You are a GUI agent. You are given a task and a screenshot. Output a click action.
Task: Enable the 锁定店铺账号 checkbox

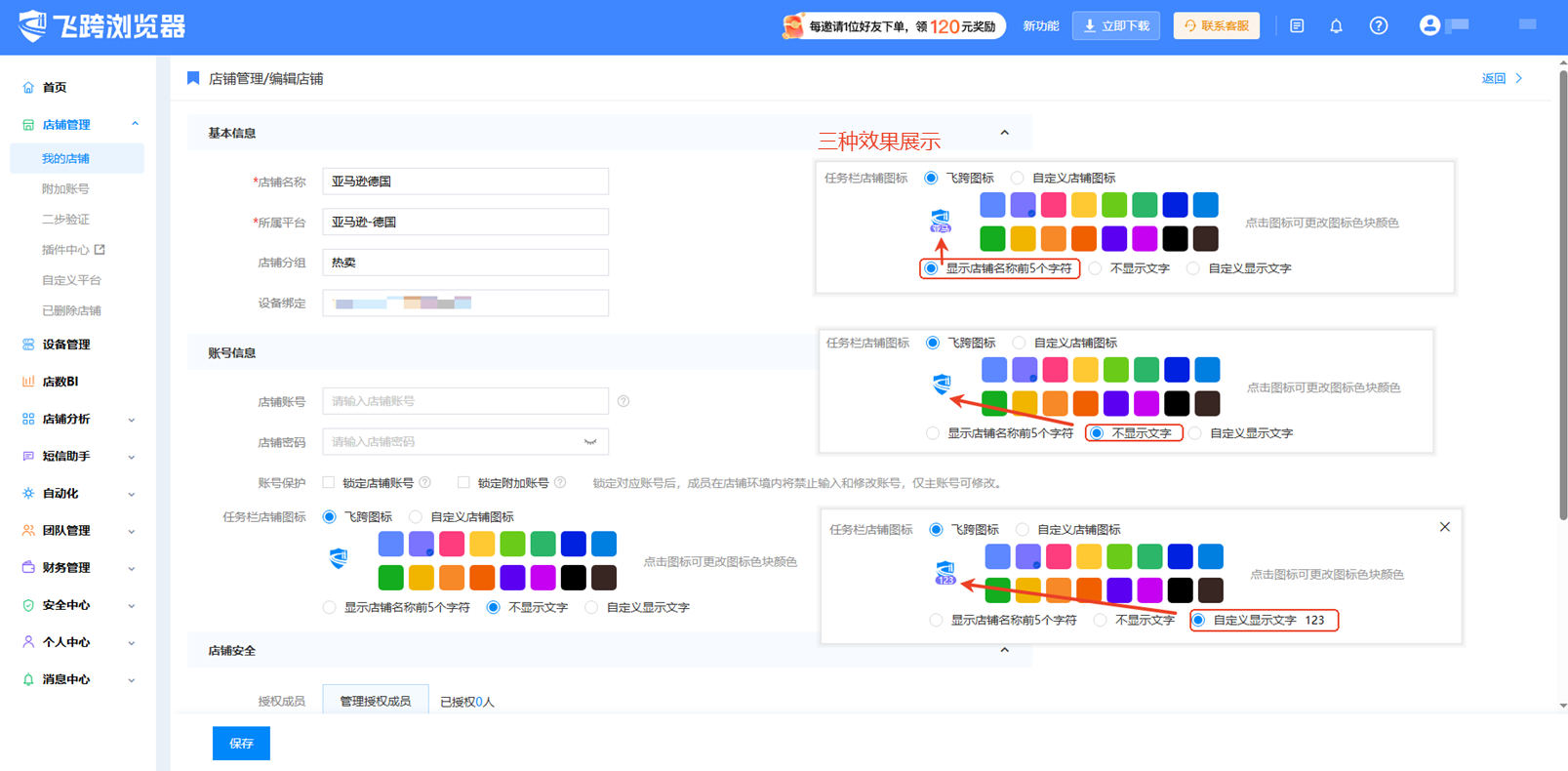tap(329, 483)
